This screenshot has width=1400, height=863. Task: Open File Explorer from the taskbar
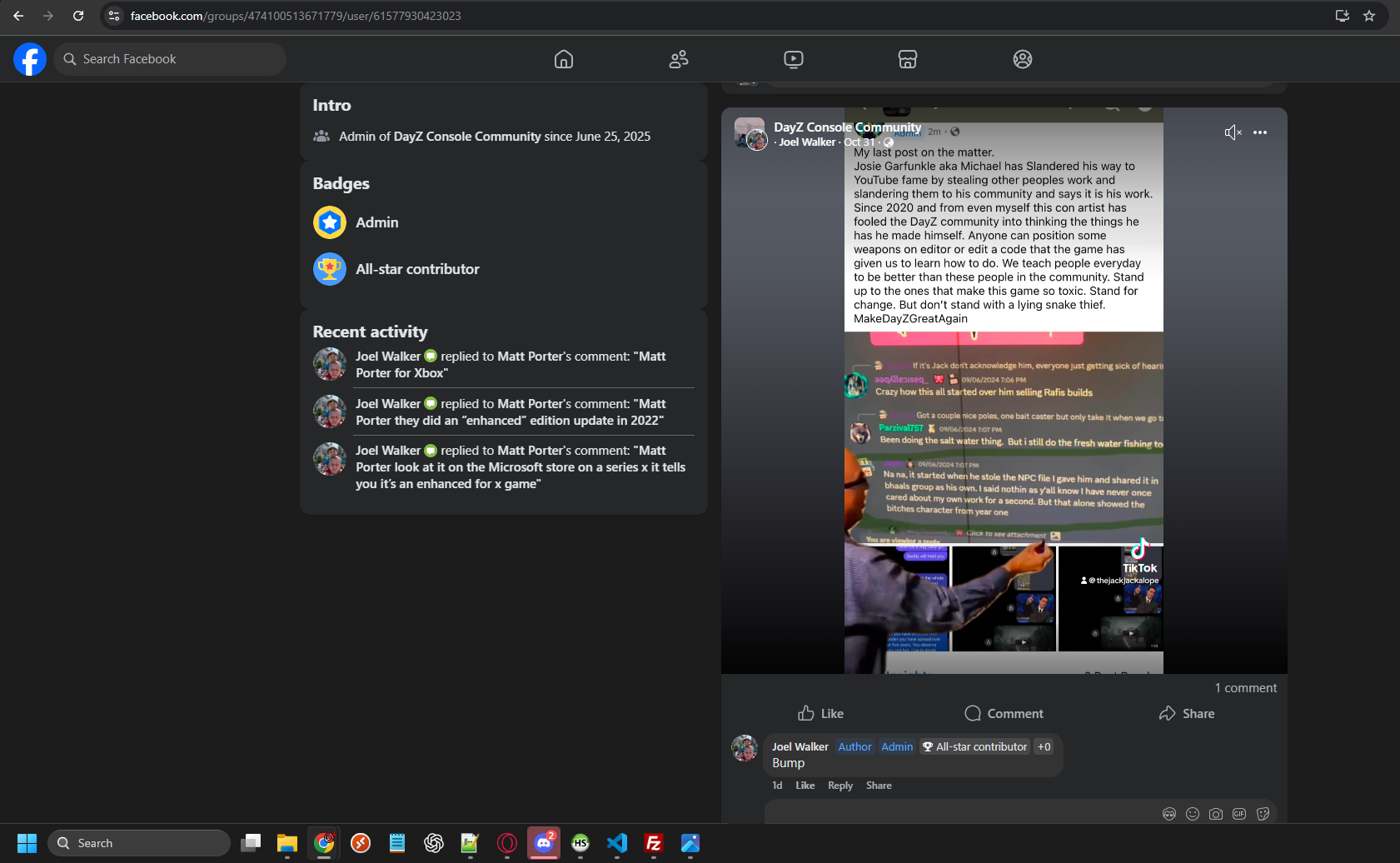coord(287,843)
